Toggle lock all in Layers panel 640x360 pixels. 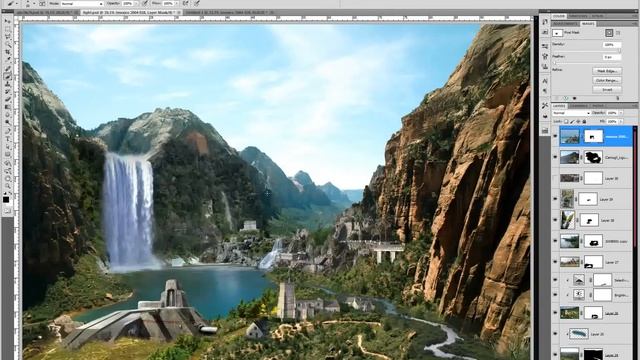click(x=584, y=122)
